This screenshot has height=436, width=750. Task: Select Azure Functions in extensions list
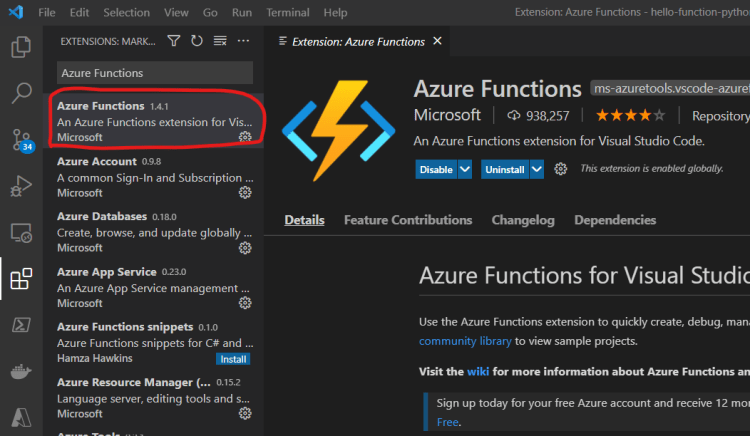[x=153, y=120]
